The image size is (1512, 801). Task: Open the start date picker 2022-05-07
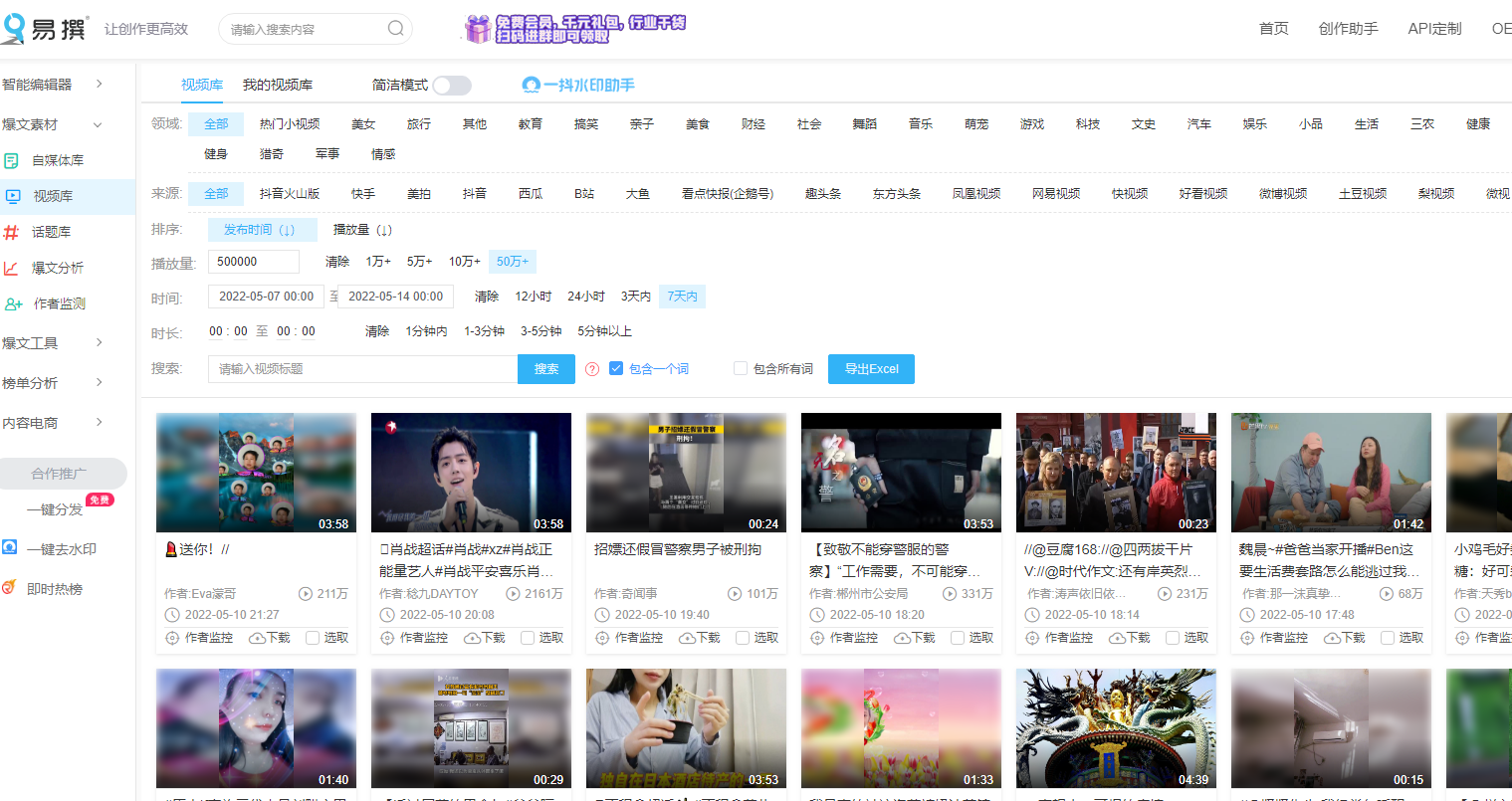click(266, 297)
